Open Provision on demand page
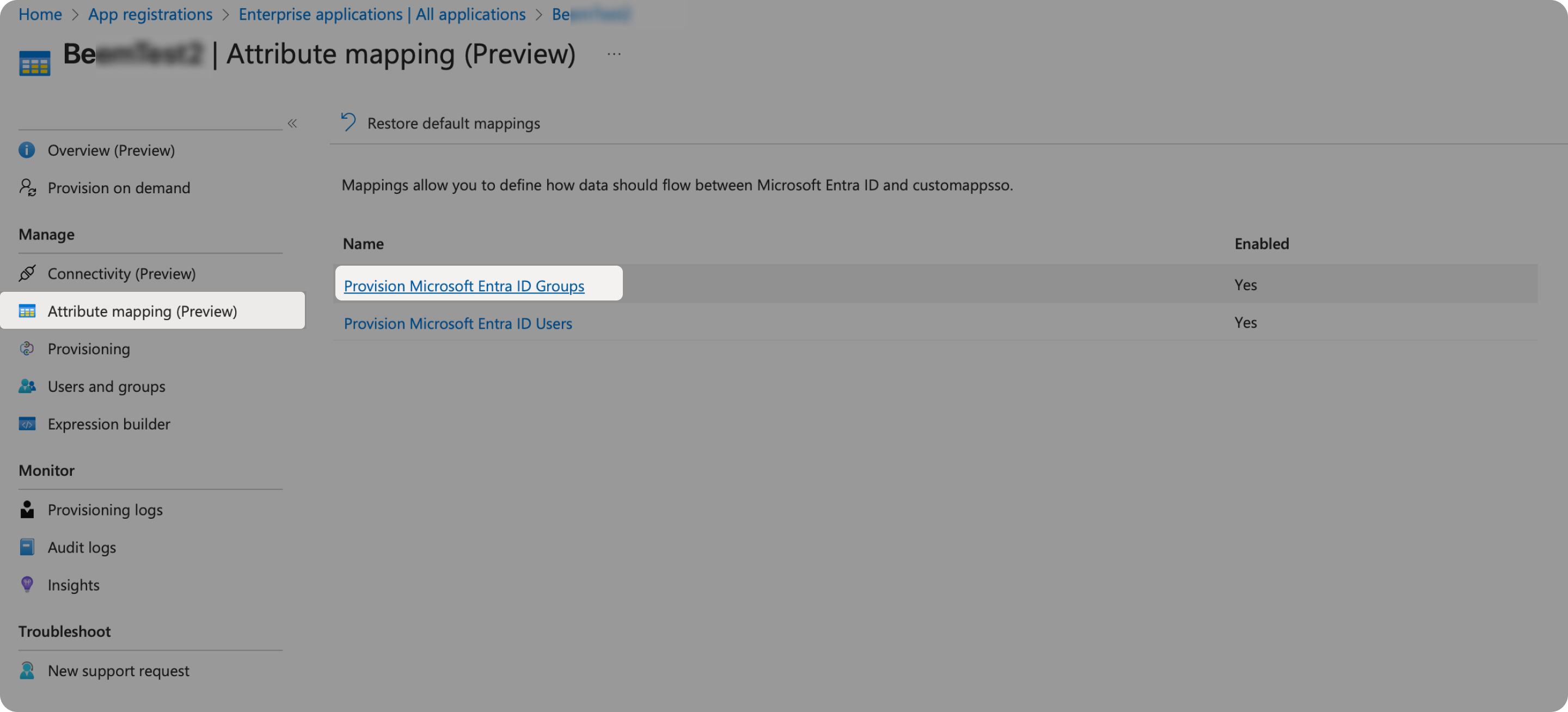 click(x=119, y=187)
